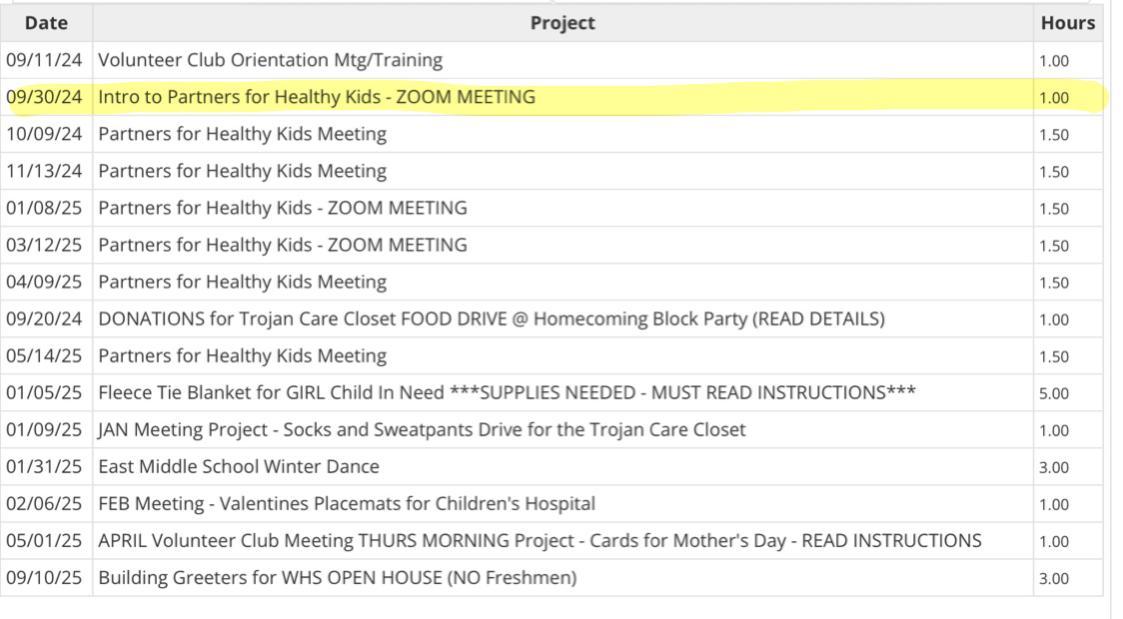Click the Date column header
The height and width of the screenshot is (619, 1123).
pyautogui.click(x=46, y=22)
